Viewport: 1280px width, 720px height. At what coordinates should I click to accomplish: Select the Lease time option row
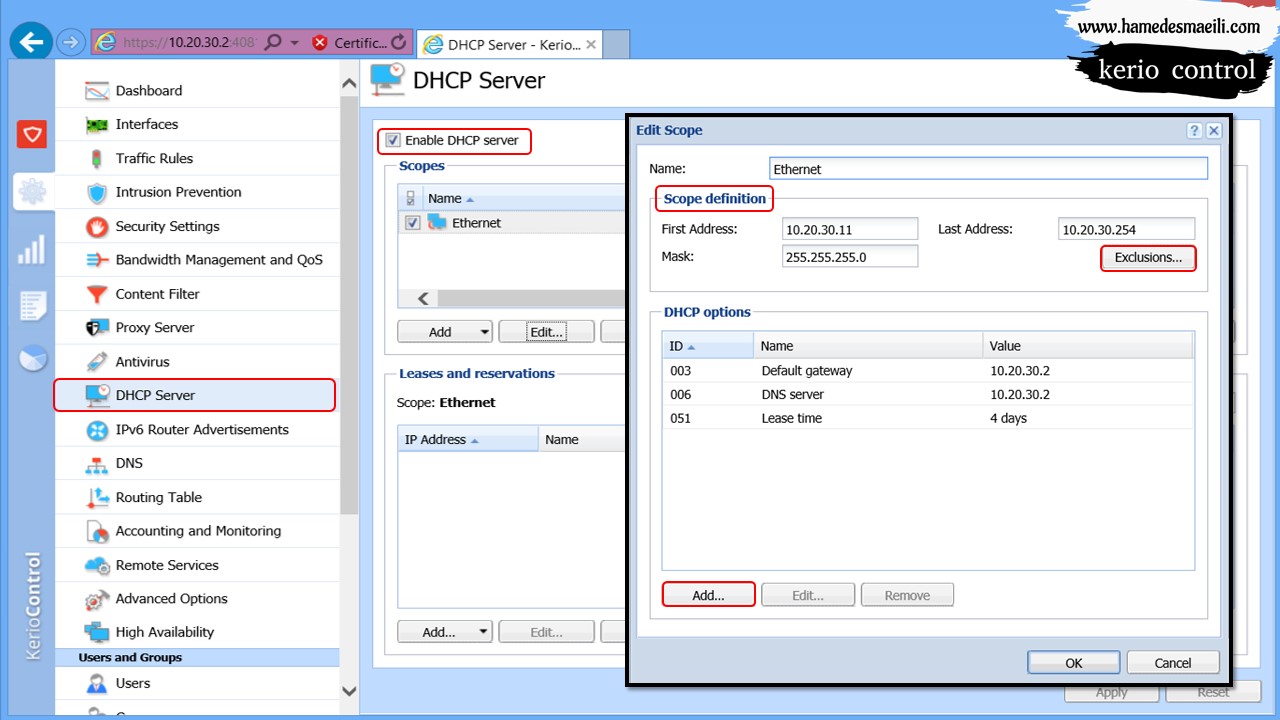[928, 418]
